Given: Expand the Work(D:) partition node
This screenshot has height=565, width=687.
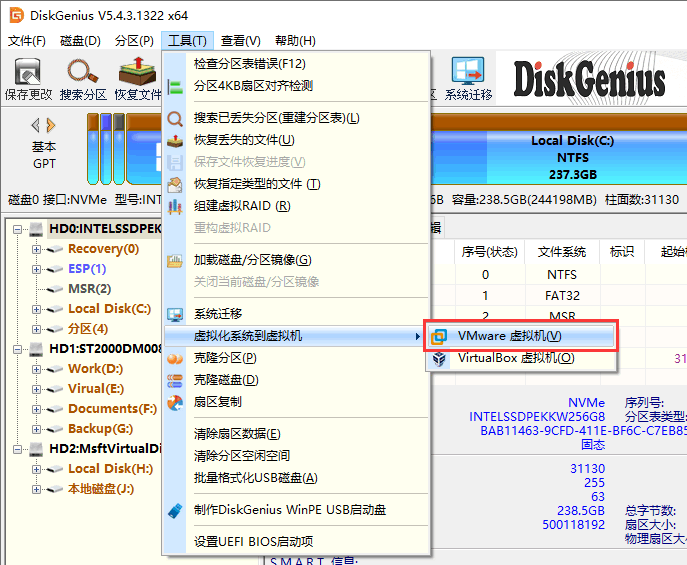Looking at the screenshot, I should point(36,369).
